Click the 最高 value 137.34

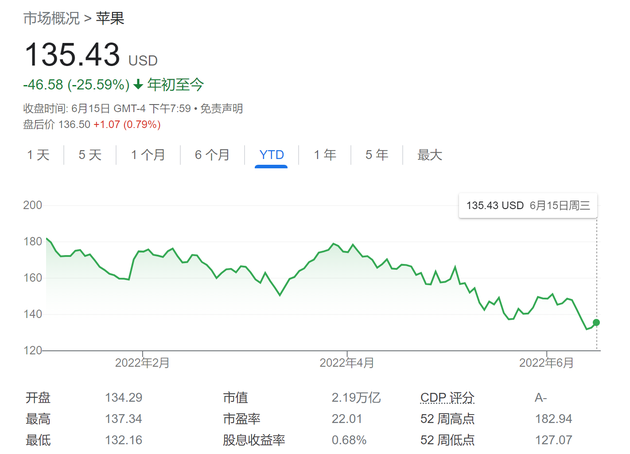pyautogui.click(x=124, y=419)
